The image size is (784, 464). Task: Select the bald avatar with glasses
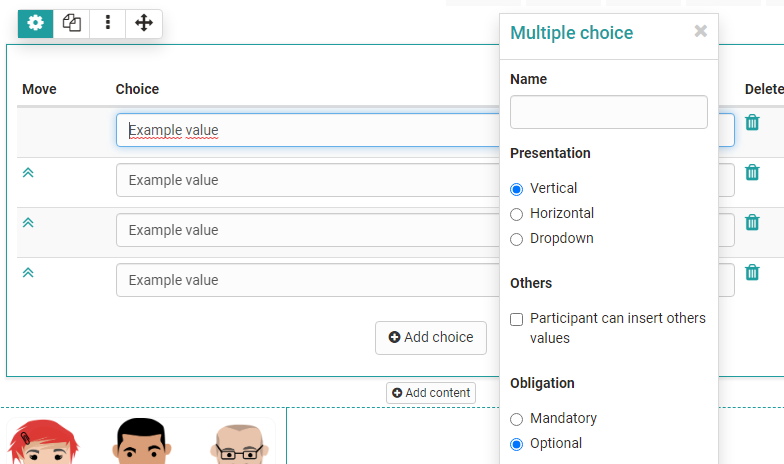[x=240, y=444]
